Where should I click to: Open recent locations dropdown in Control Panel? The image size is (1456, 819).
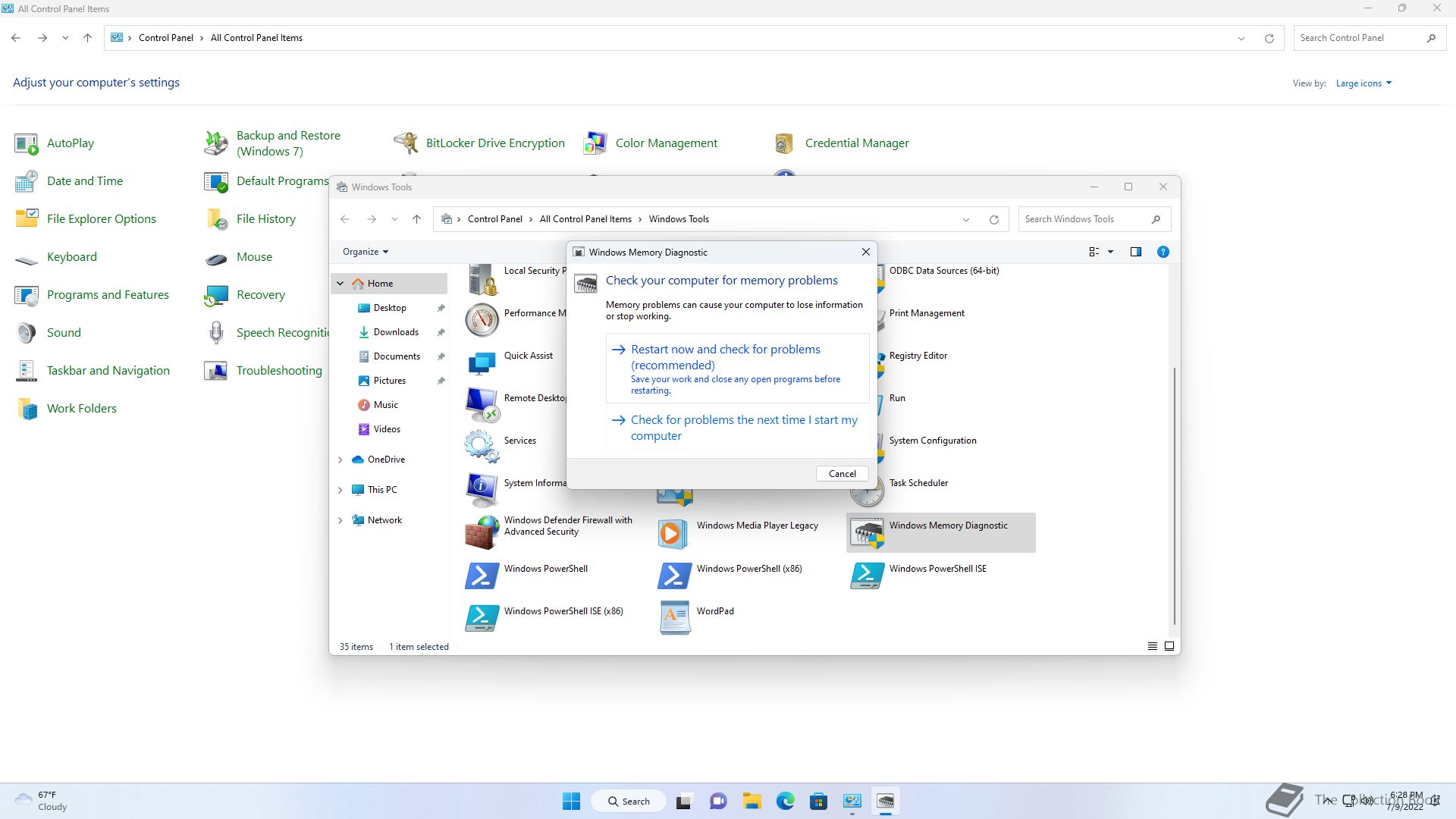click(65, 38)
